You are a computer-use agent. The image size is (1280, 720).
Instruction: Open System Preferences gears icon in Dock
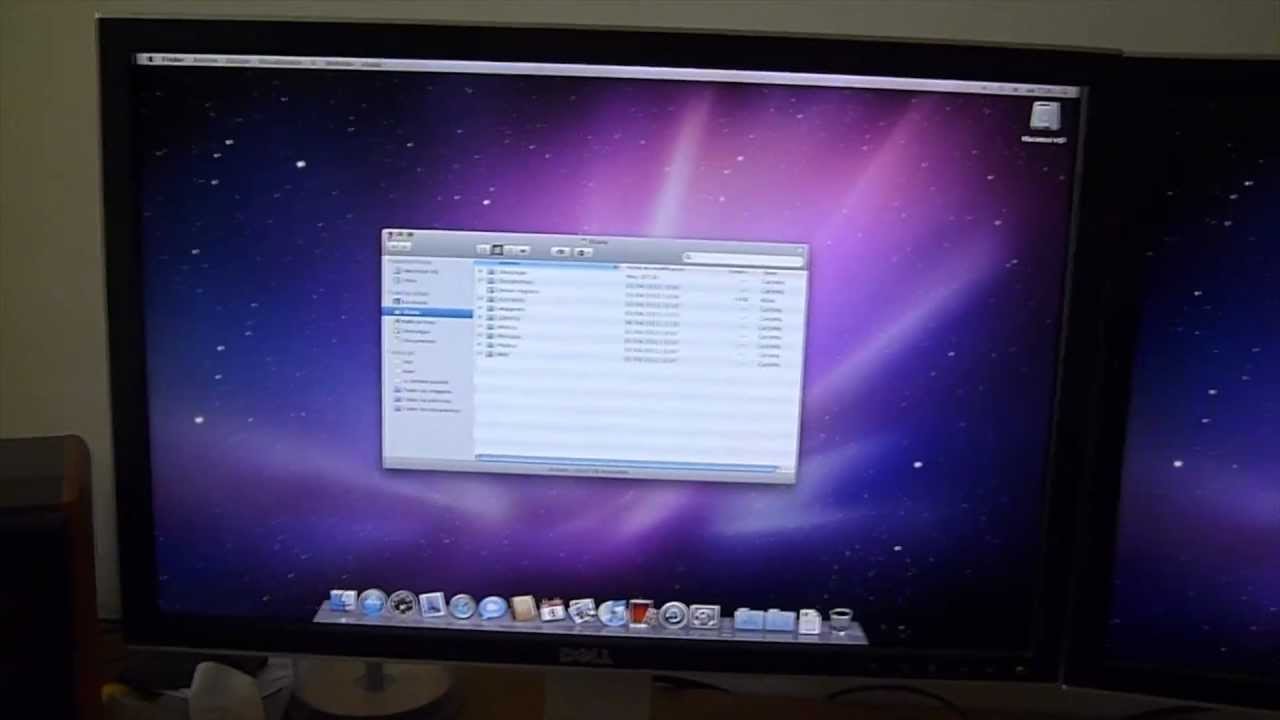tap(704, 616)
